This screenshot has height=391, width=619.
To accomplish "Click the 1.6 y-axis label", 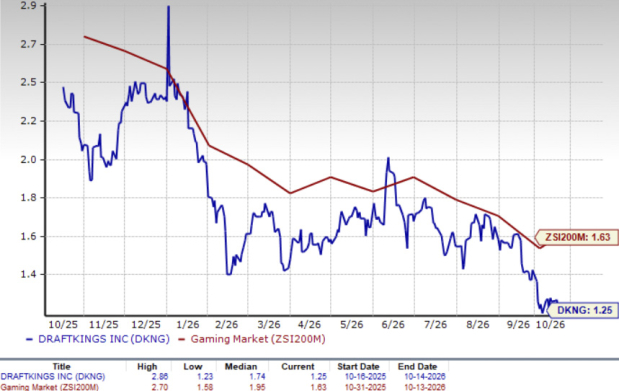I will click(28, 236).
